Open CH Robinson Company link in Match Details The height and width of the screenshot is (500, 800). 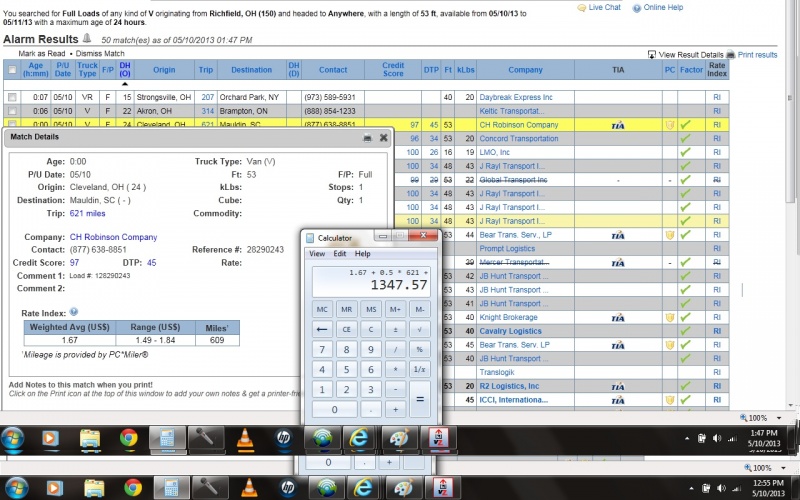click(113, 237)
